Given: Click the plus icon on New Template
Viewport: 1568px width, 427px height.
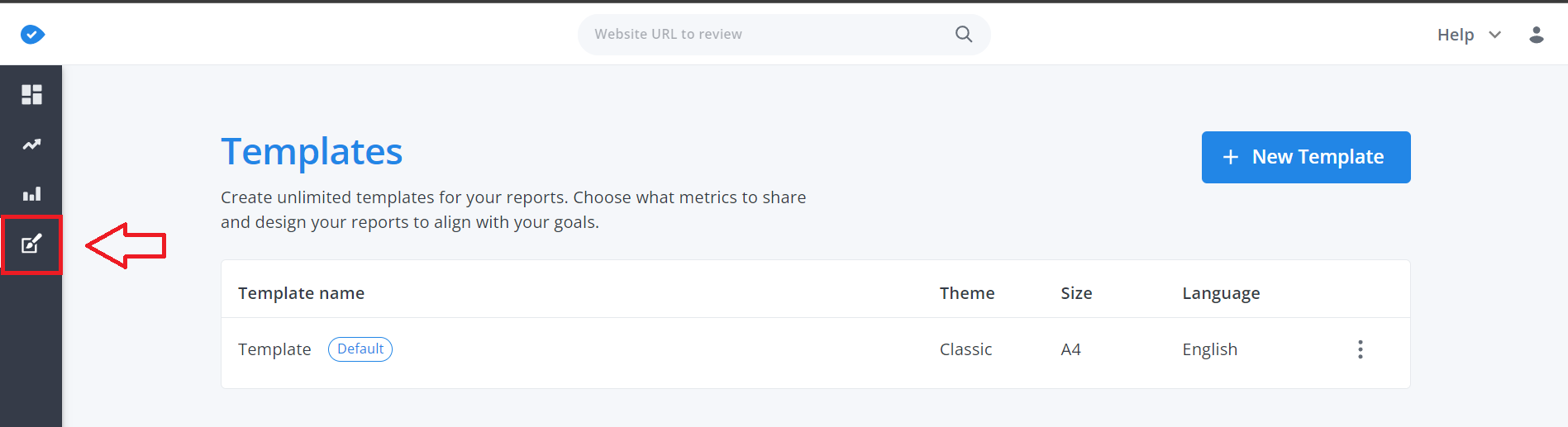Looking at the screenshot, I should pyautogui.click(x=1231, y=157).
